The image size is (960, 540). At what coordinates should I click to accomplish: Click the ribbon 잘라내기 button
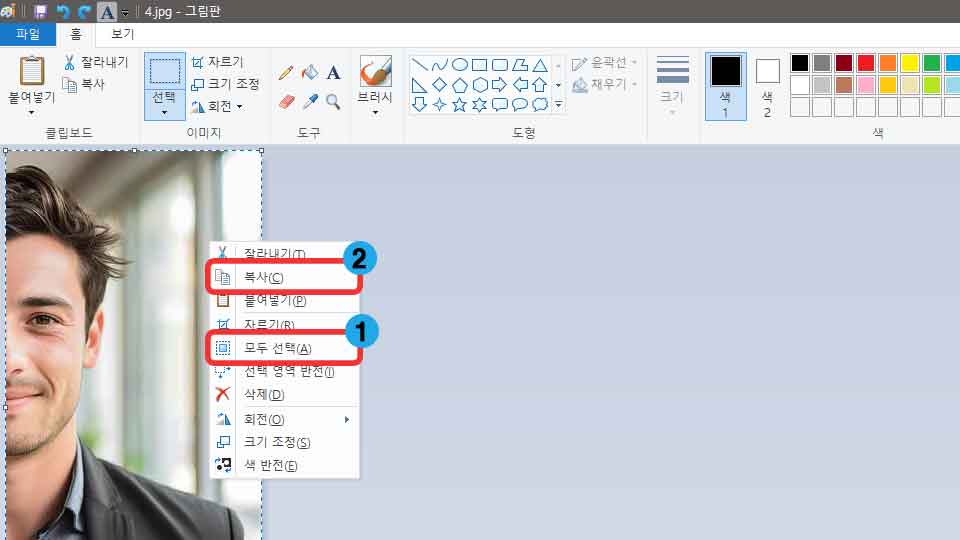96,62
